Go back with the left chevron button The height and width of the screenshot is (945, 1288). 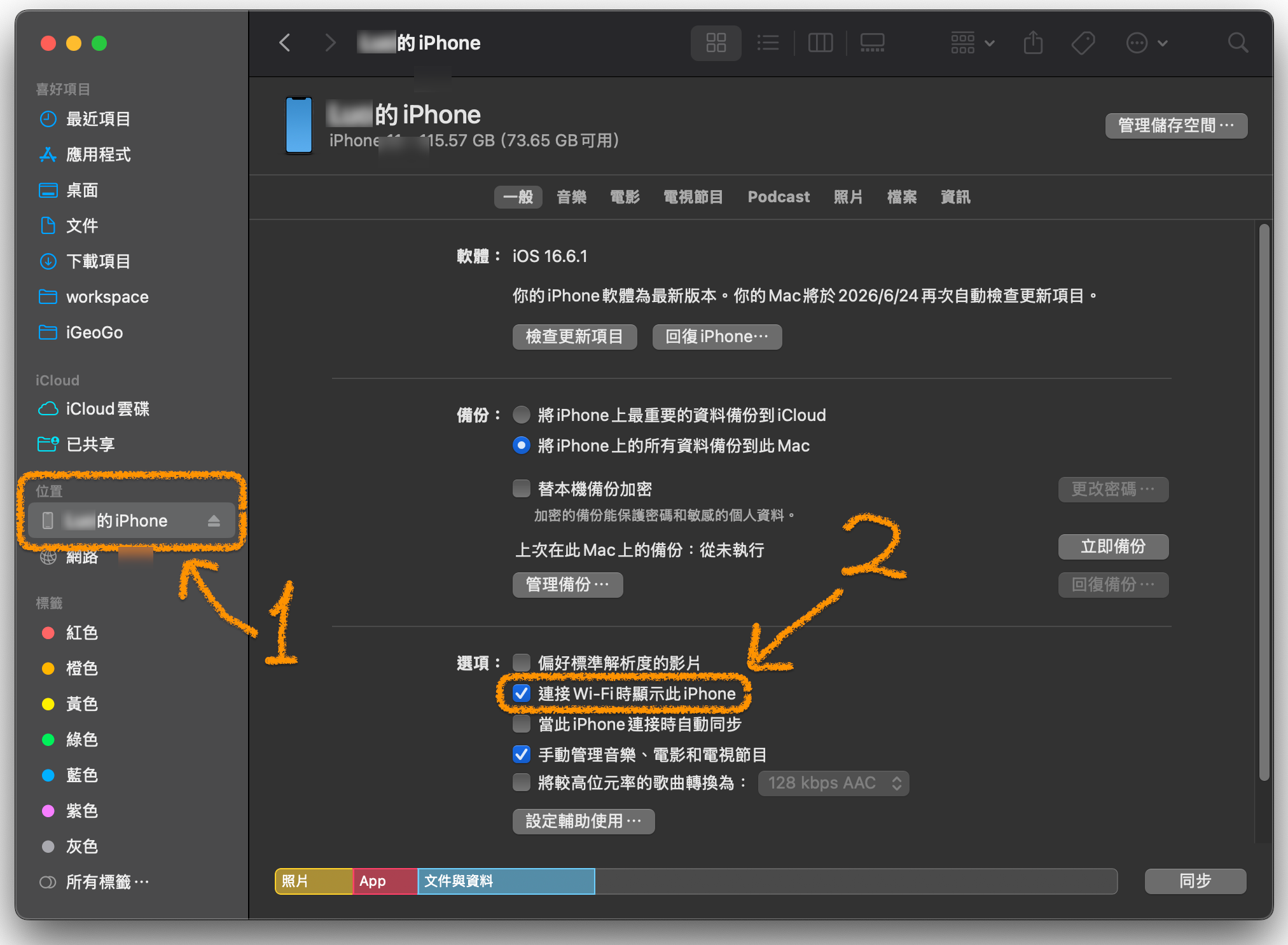pos(285,43)
